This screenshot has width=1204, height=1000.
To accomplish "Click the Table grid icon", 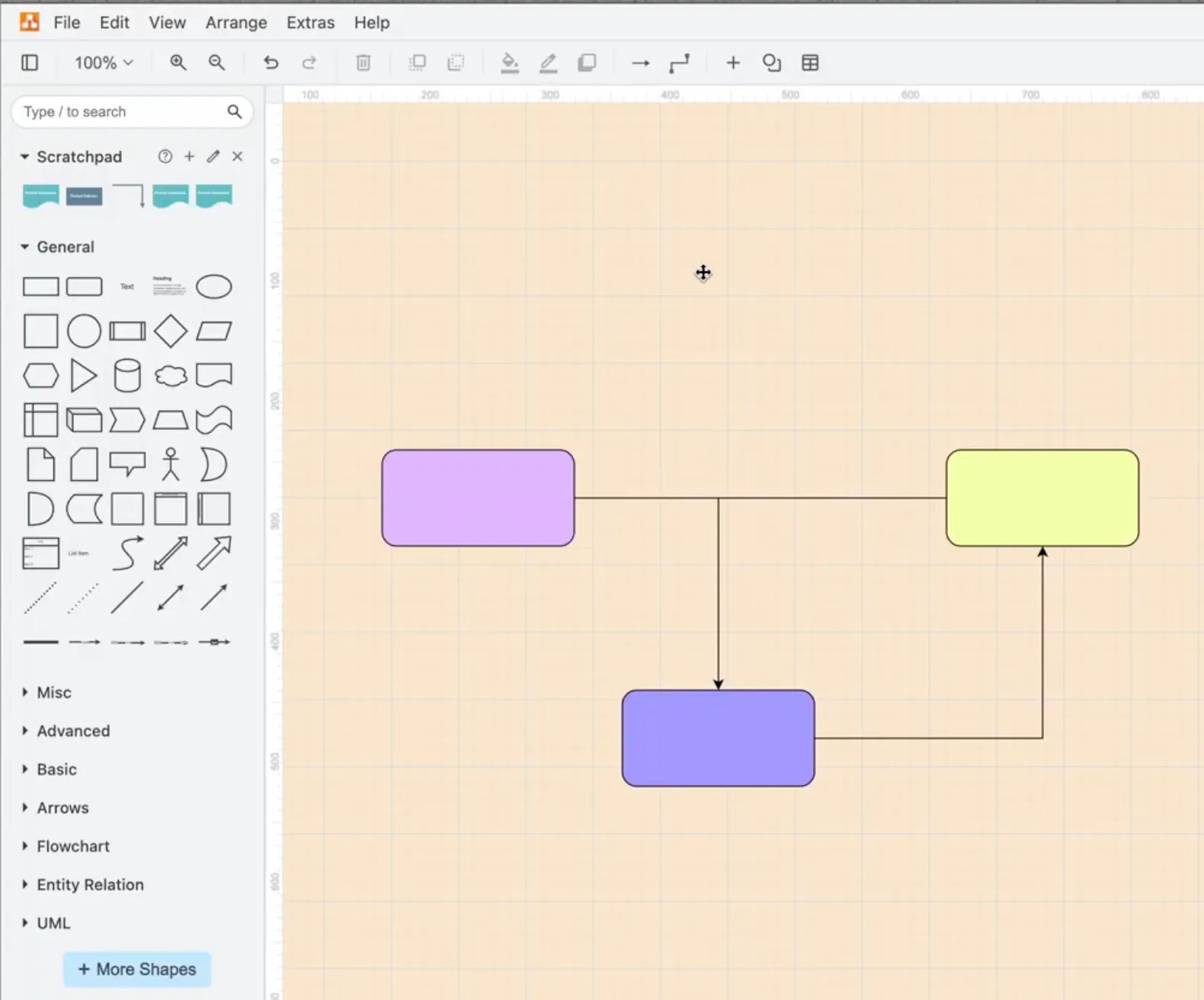I will click(810, 62).
